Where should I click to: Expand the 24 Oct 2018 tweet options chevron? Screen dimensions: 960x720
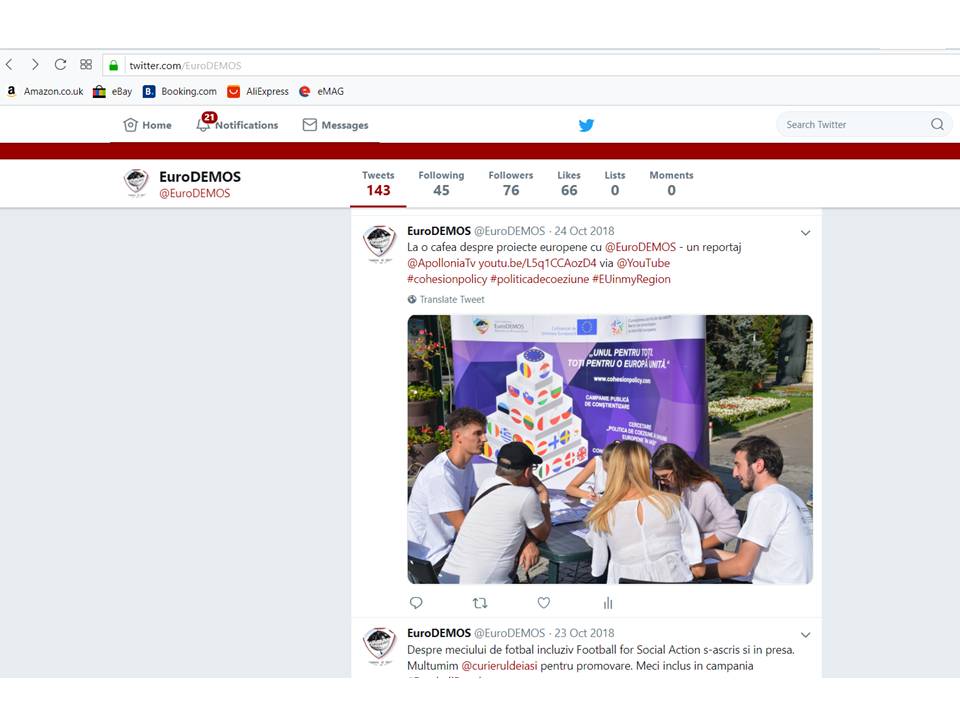[x=806, y=233]
